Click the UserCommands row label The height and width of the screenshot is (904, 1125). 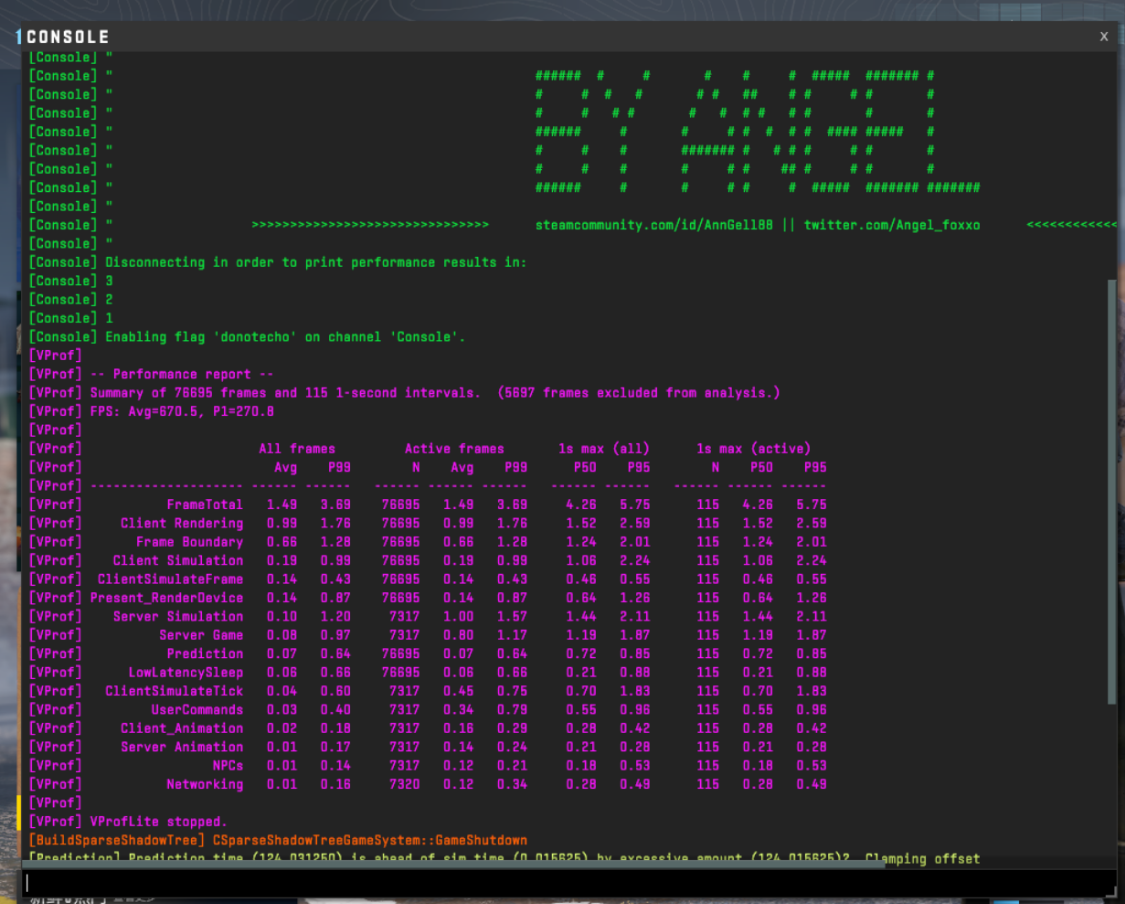point(197,710)
